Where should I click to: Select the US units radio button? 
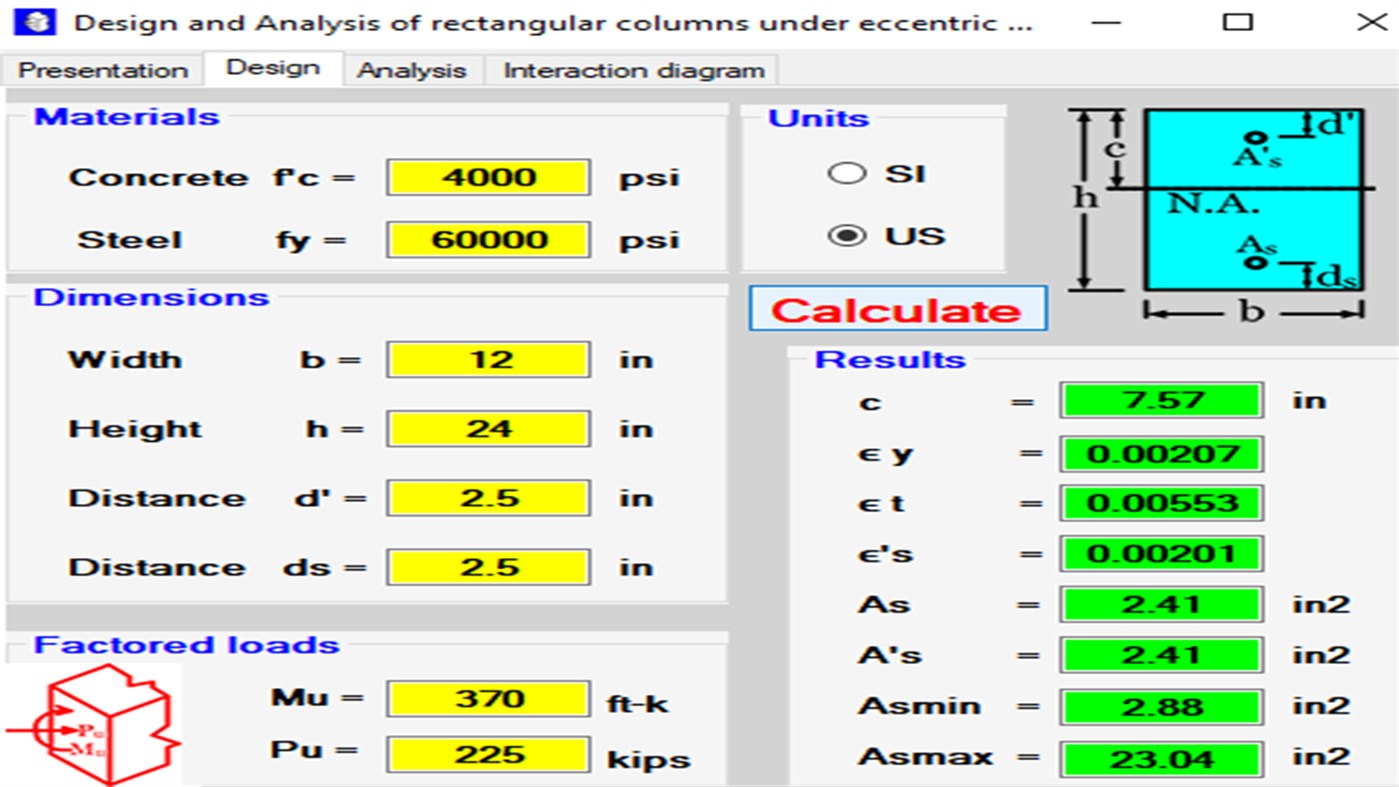pyautogui.click(x=847, y=235)
